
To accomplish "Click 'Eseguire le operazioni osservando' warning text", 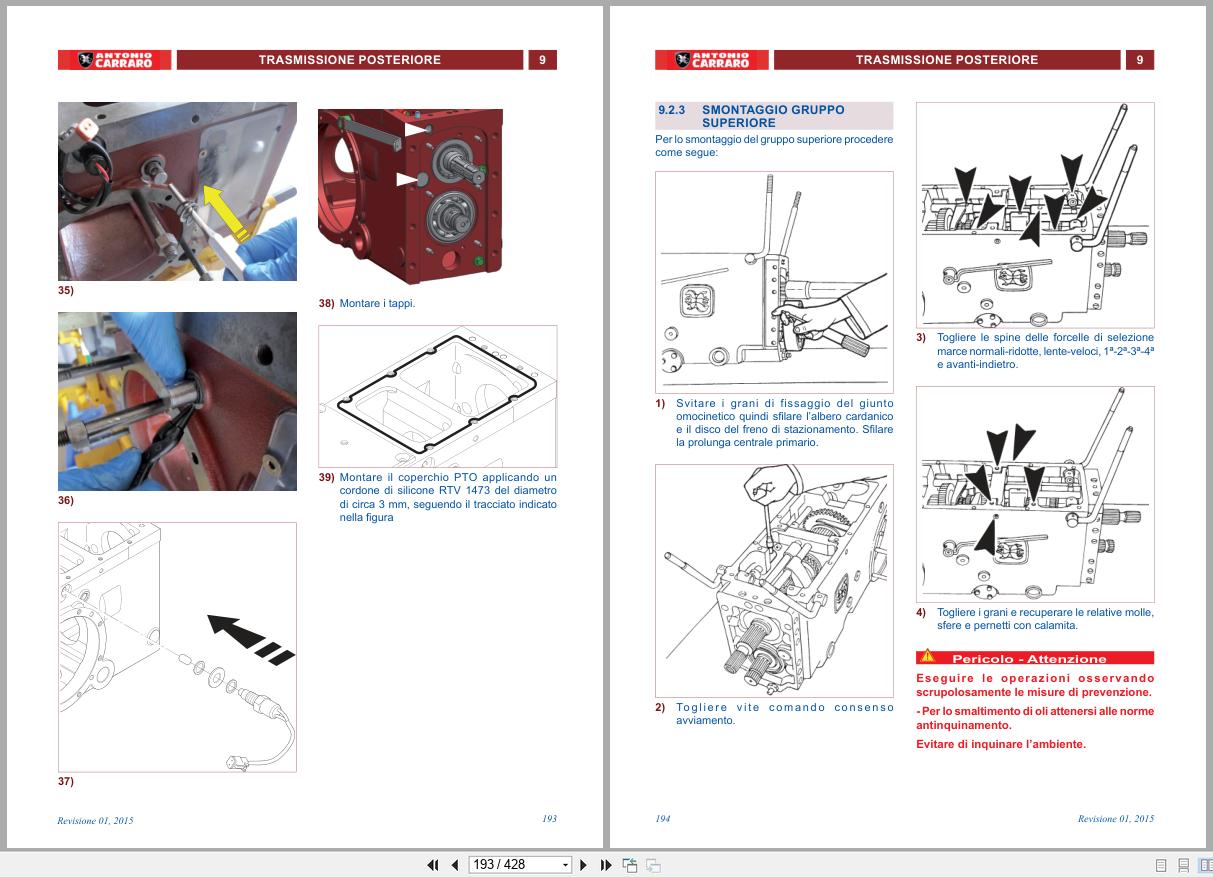I will [1035, 685].
